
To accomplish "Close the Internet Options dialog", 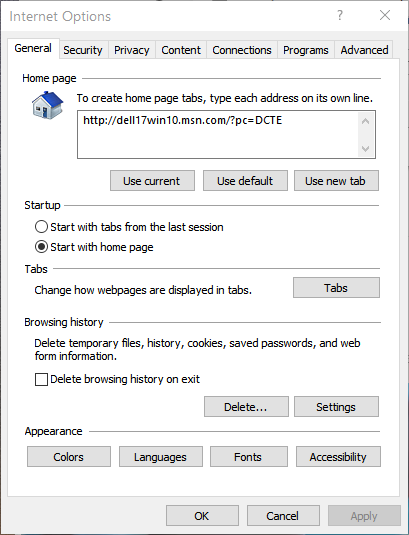I will [385, 15].
